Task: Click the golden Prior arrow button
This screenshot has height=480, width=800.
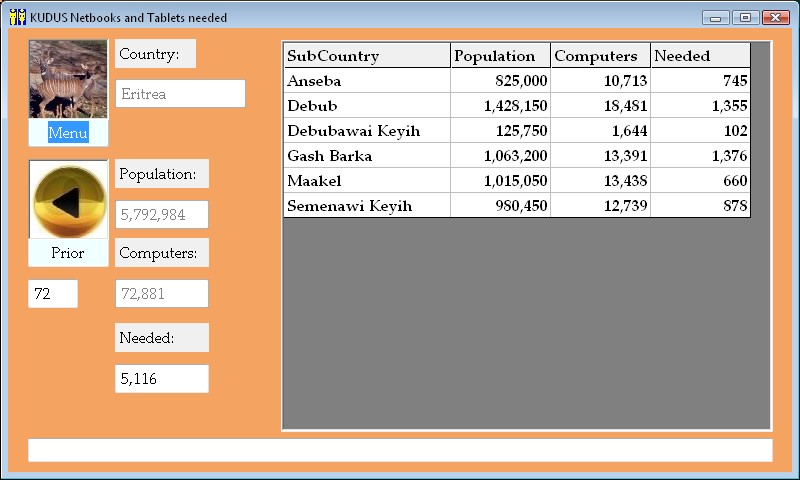Action: (68, 199)
